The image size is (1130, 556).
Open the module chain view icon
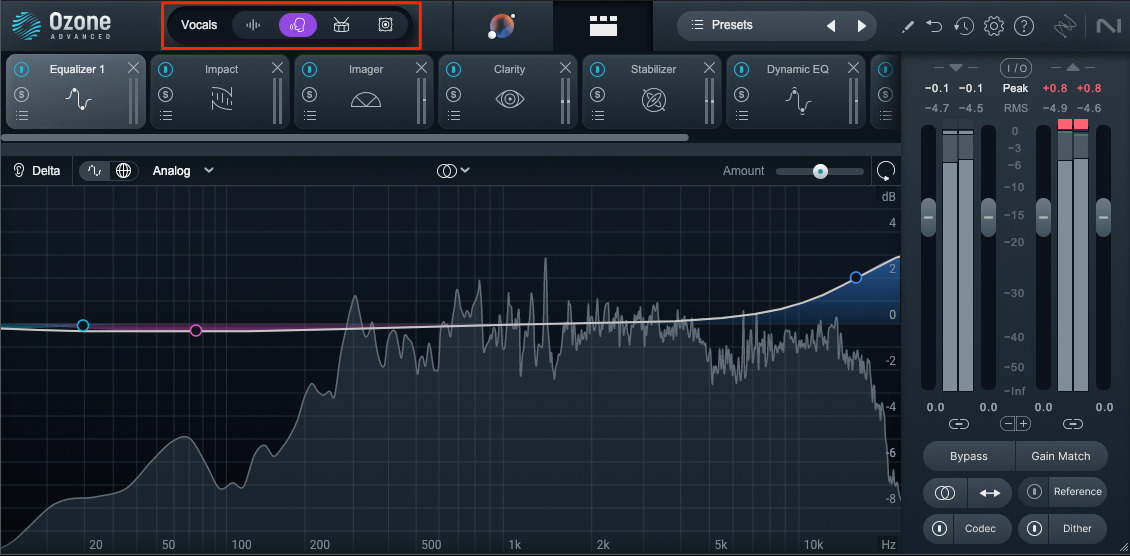[x=602, y=26]
